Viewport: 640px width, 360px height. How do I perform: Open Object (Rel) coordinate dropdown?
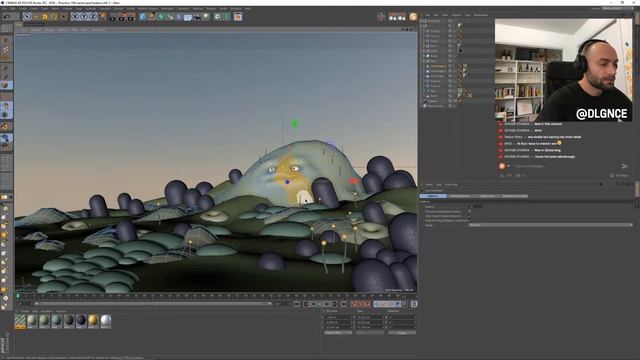click(x=338, y=333)
